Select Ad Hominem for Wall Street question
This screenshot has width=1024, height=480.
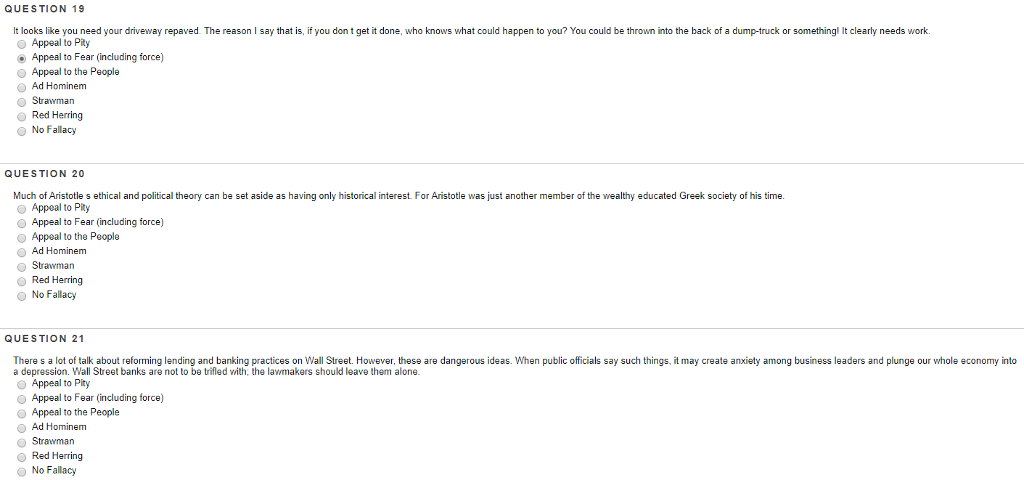coord(22,427)
